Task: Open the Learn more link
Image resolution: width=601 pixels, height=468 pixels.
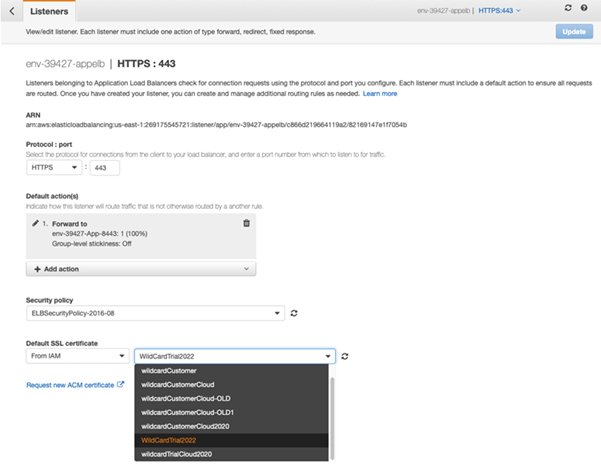Action: (x=380, y=93)
